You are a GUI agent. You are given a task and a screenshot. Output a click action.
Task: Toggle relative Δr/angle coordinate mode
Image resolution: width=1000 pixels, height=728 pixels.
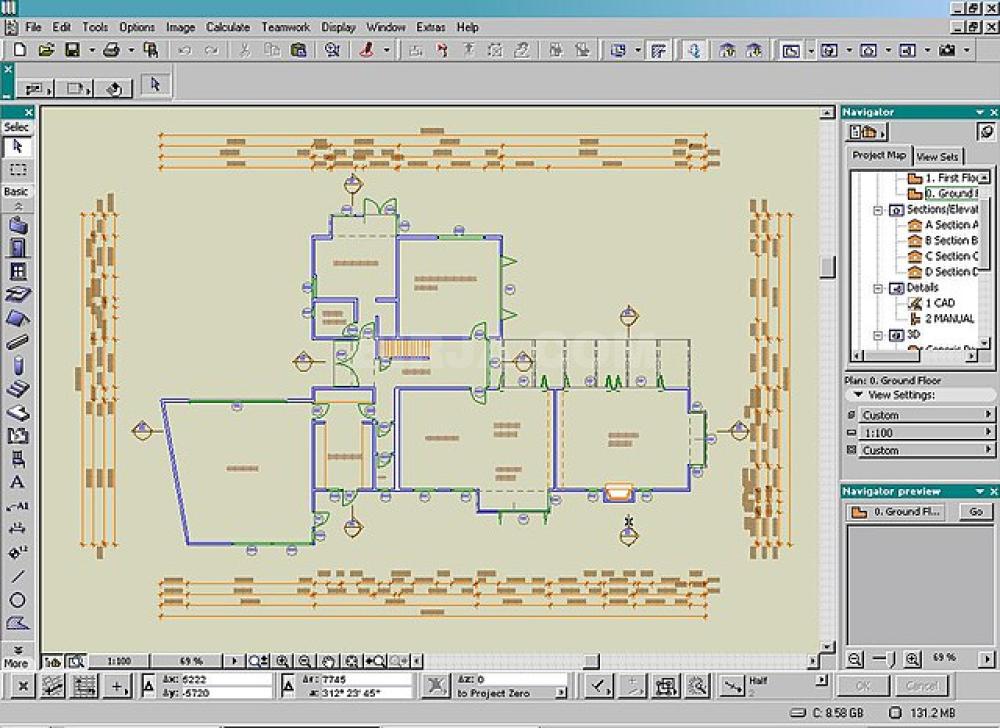pos(286,685)
